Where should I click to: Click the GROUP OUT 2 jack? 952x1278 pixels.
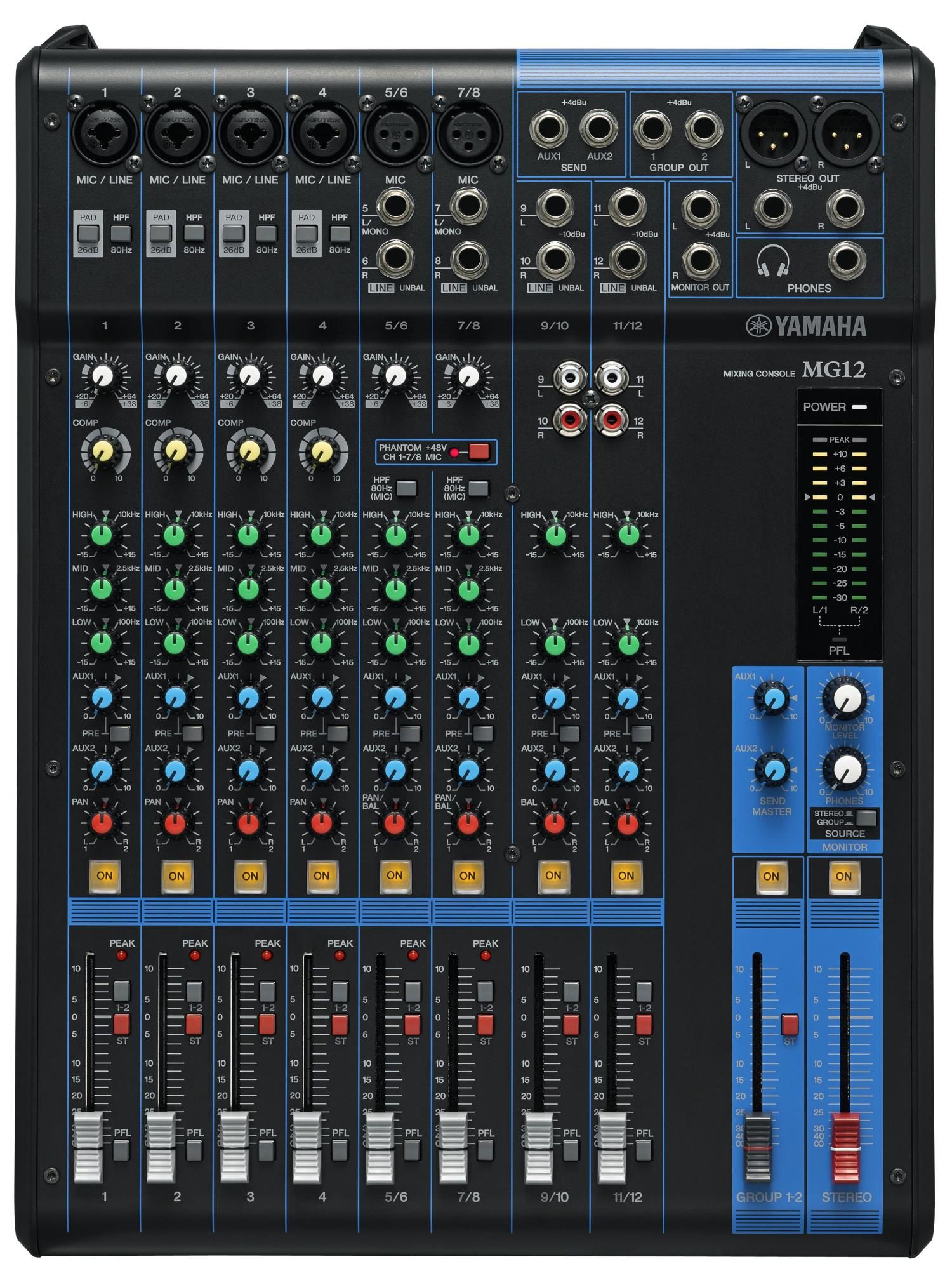pos(704,129)
